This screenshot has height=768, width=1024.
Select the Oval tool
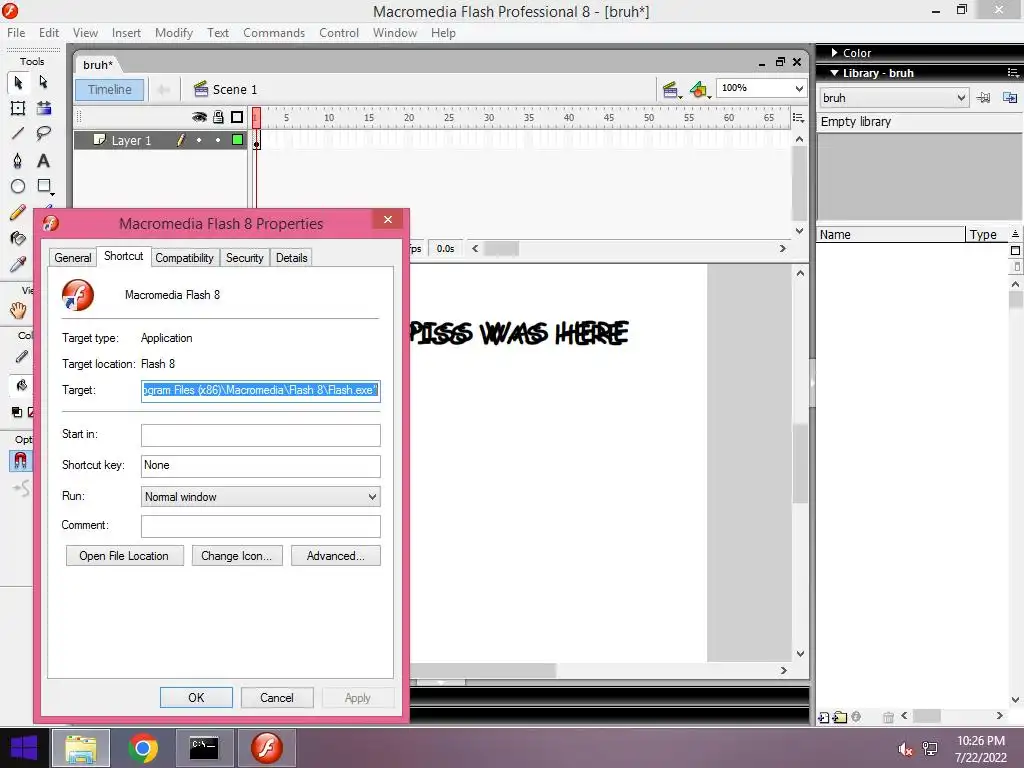(x=18, y=186)
